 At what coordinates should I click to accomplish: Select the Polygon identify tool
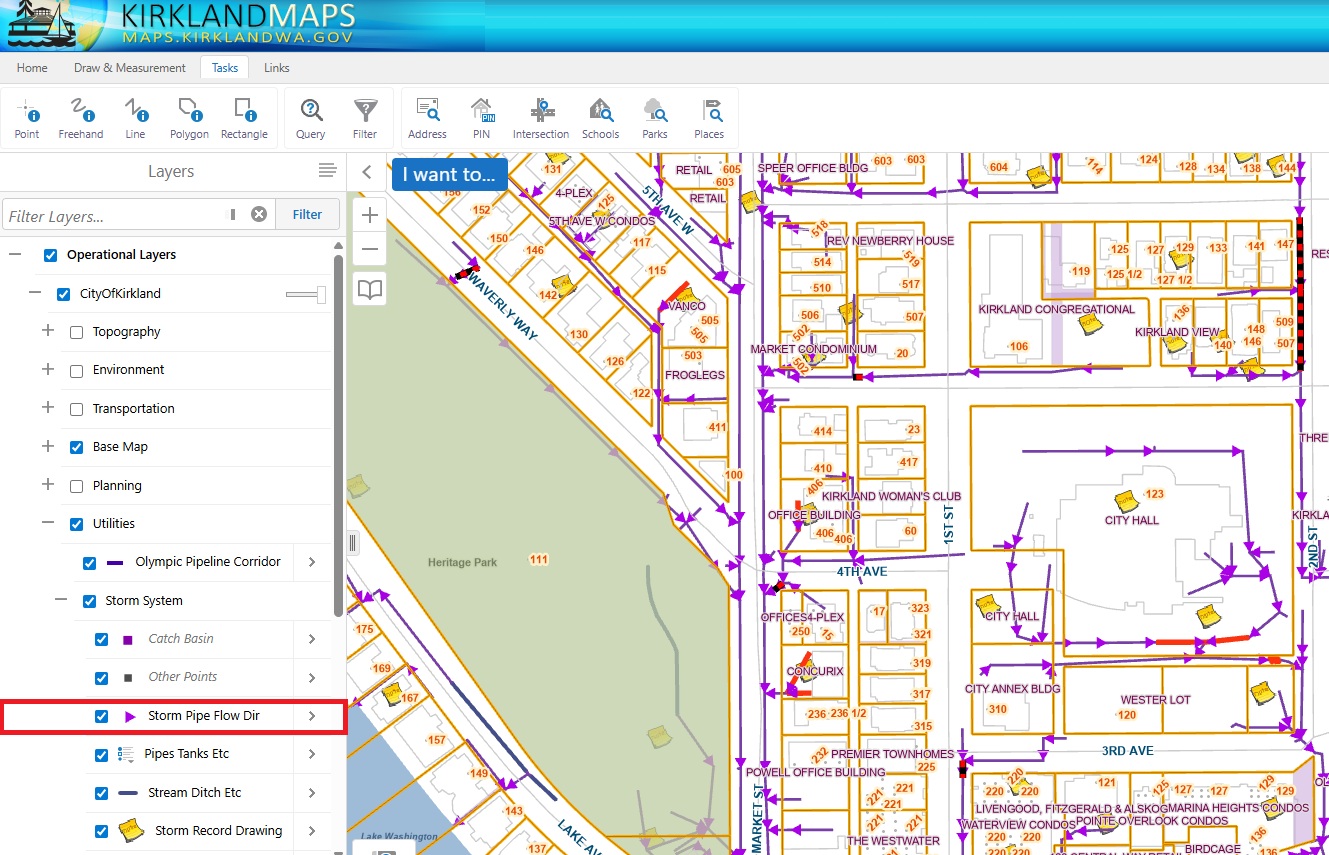pos(189,118)
